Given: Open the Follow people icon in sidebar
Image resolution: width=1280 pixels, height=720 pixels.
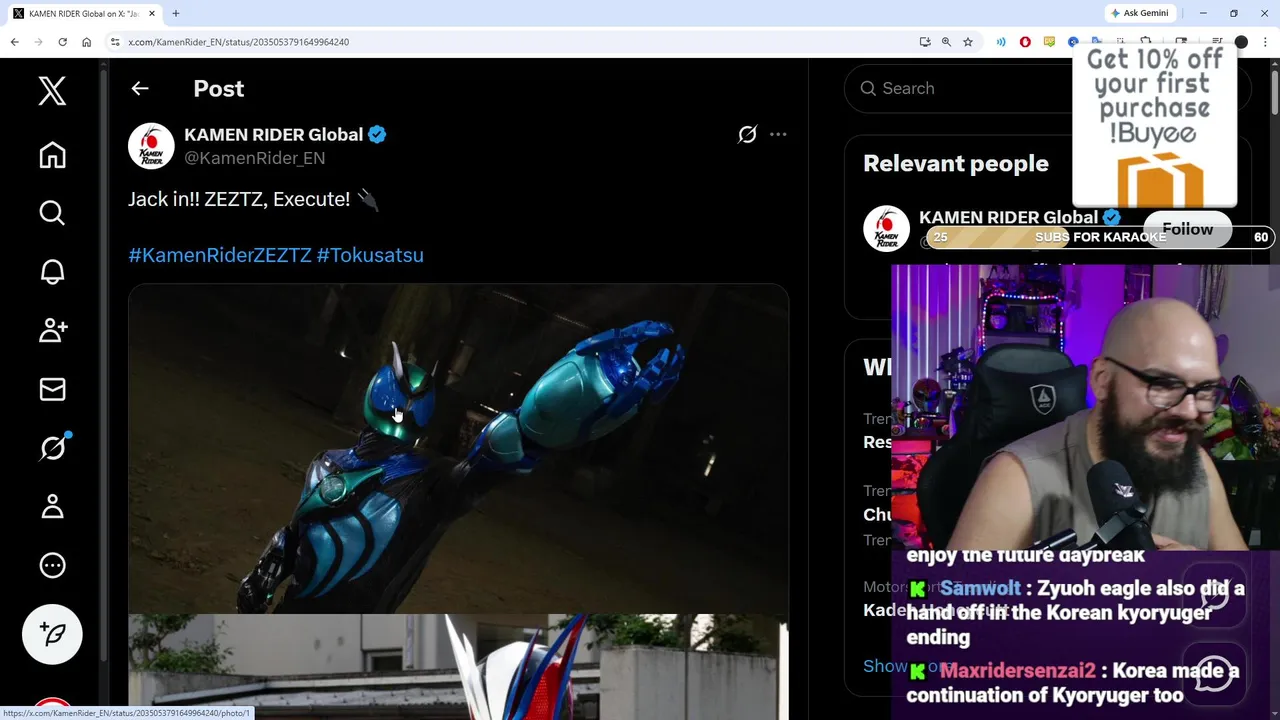Looking at the screenshot, I should point(52,331).
